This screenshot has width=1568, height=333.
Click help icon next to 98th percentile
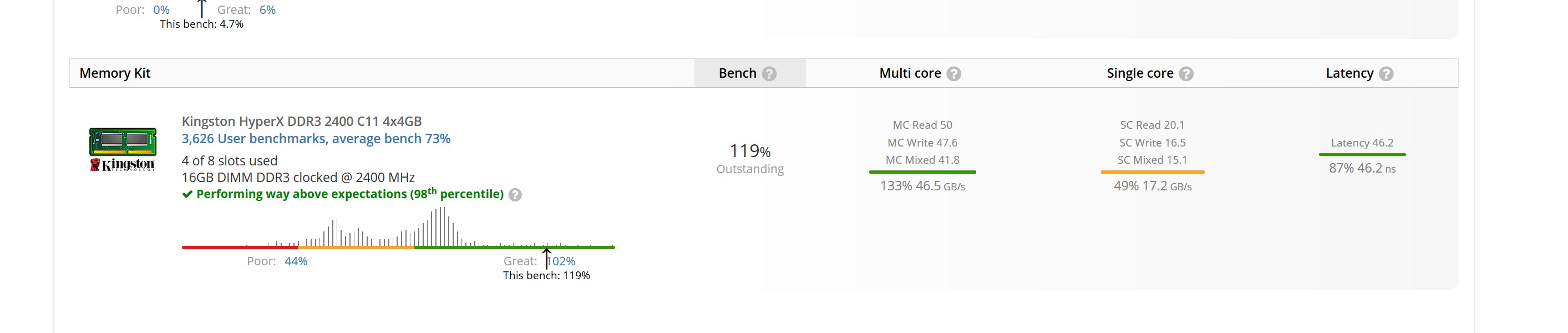coord(515,195)
